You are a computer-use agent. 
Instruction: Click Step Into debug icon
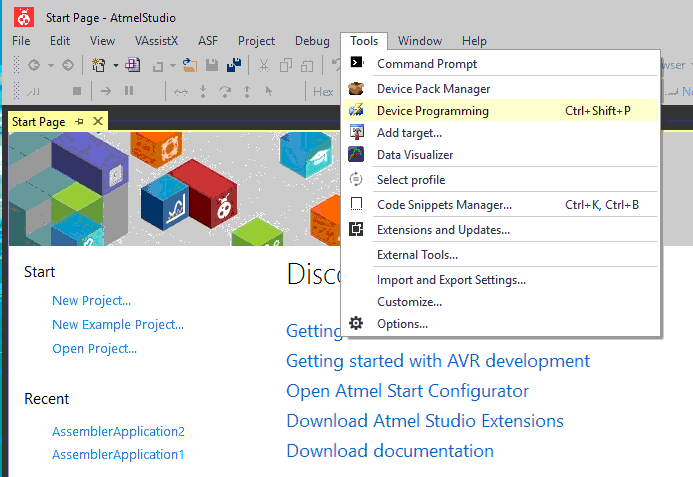click(x=203, y=91)
